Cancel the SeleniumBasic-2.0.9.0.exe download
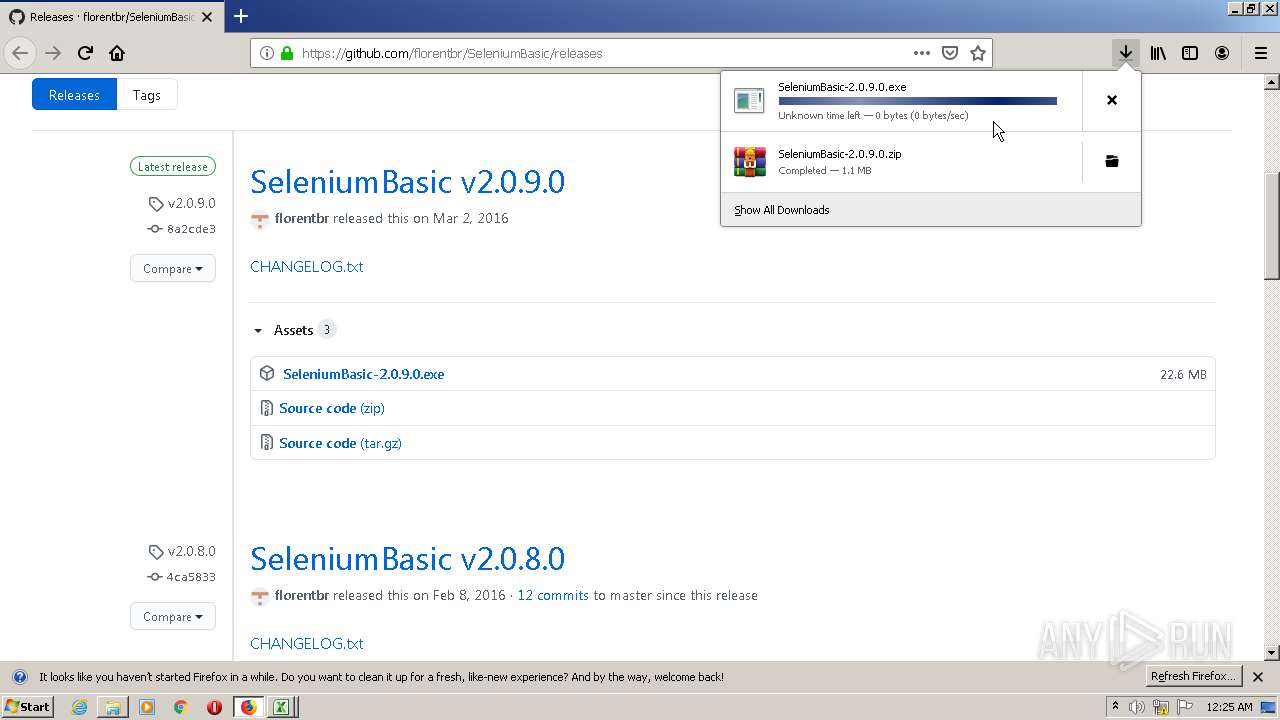 [x=1111, y=100]
